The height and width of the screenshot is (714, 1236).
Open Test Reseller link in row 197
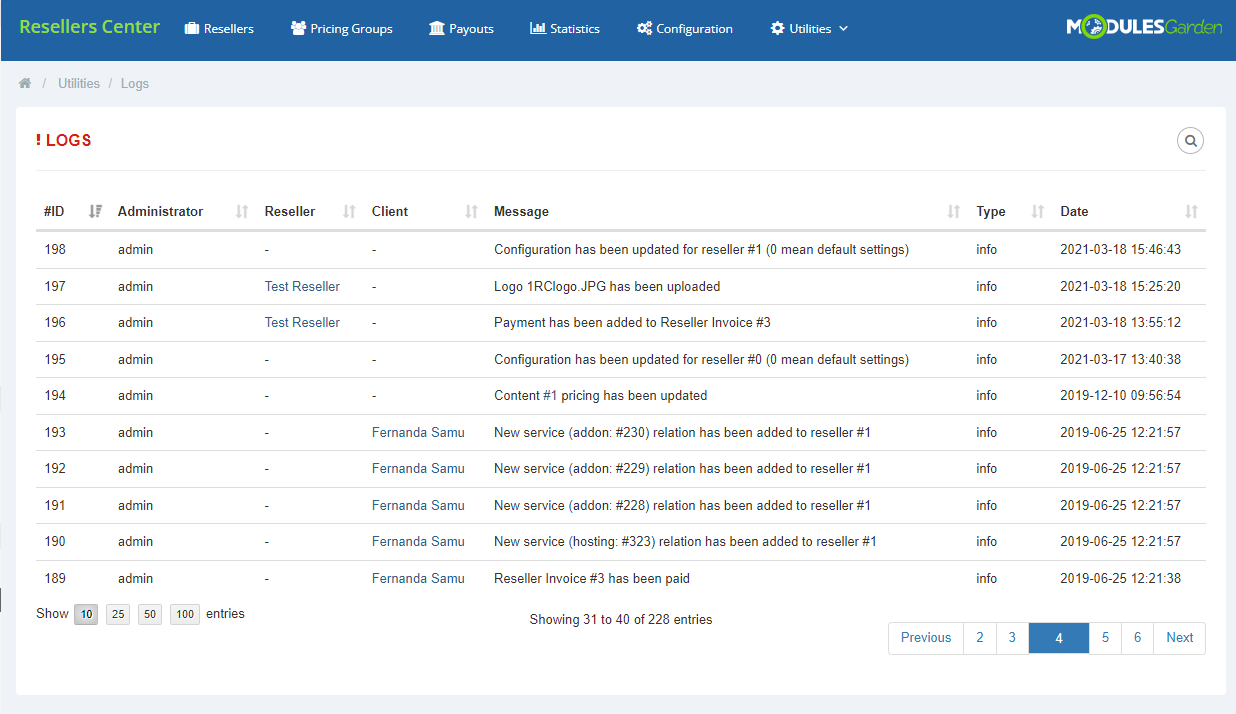click(x=302, y=286)
